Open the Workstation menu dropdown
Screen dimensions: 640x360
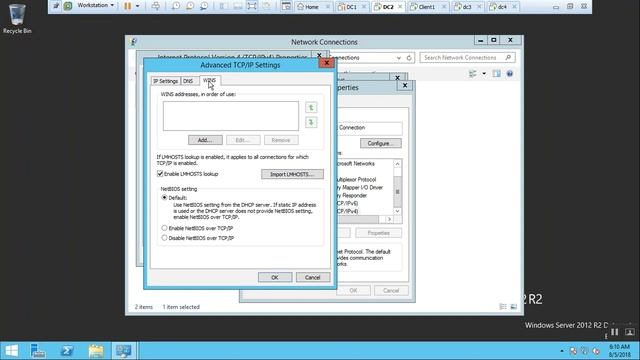[96, 6]
